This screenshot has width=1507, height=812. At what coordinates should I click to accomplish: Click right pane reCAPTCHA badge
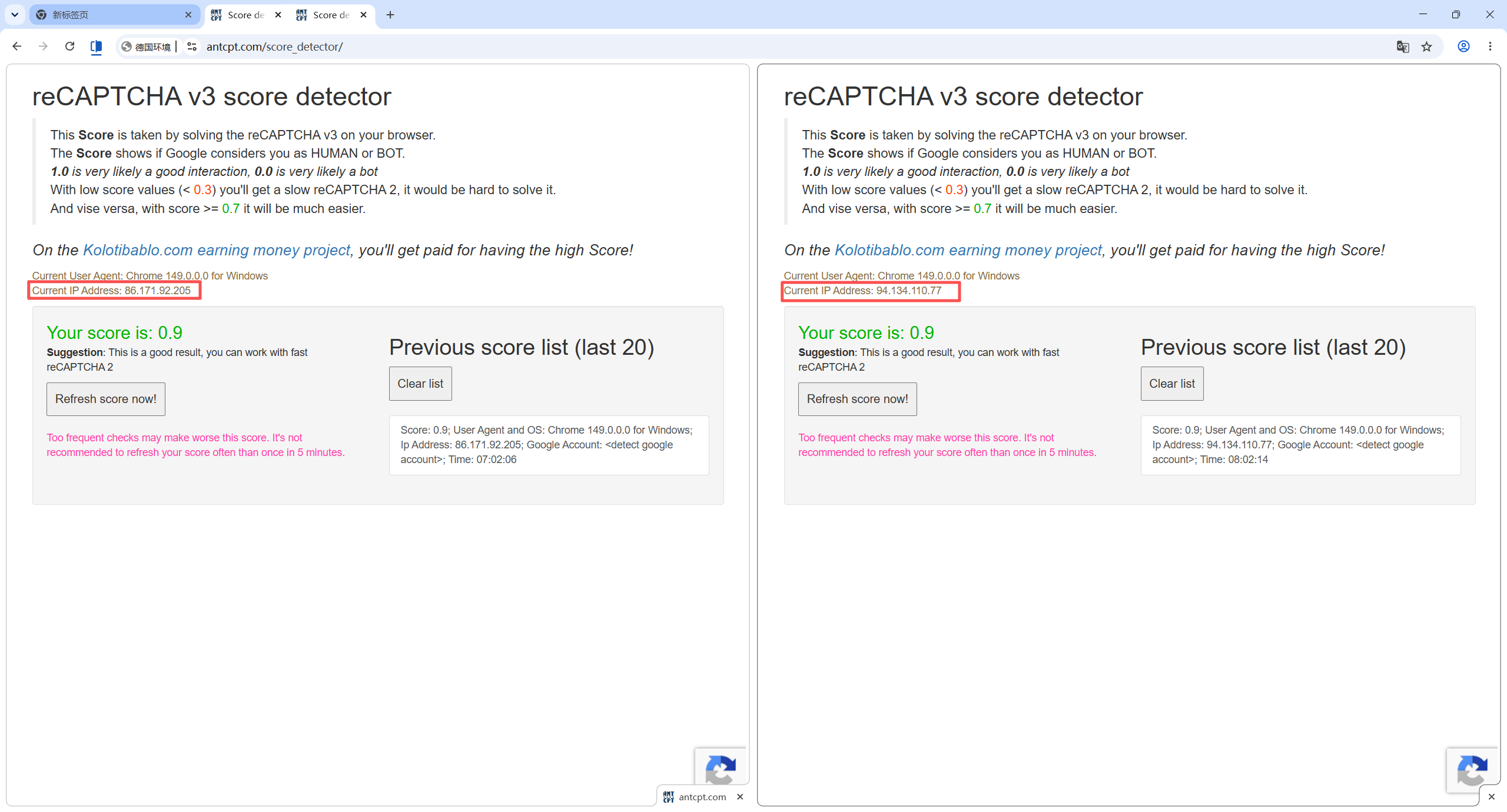1472,770
